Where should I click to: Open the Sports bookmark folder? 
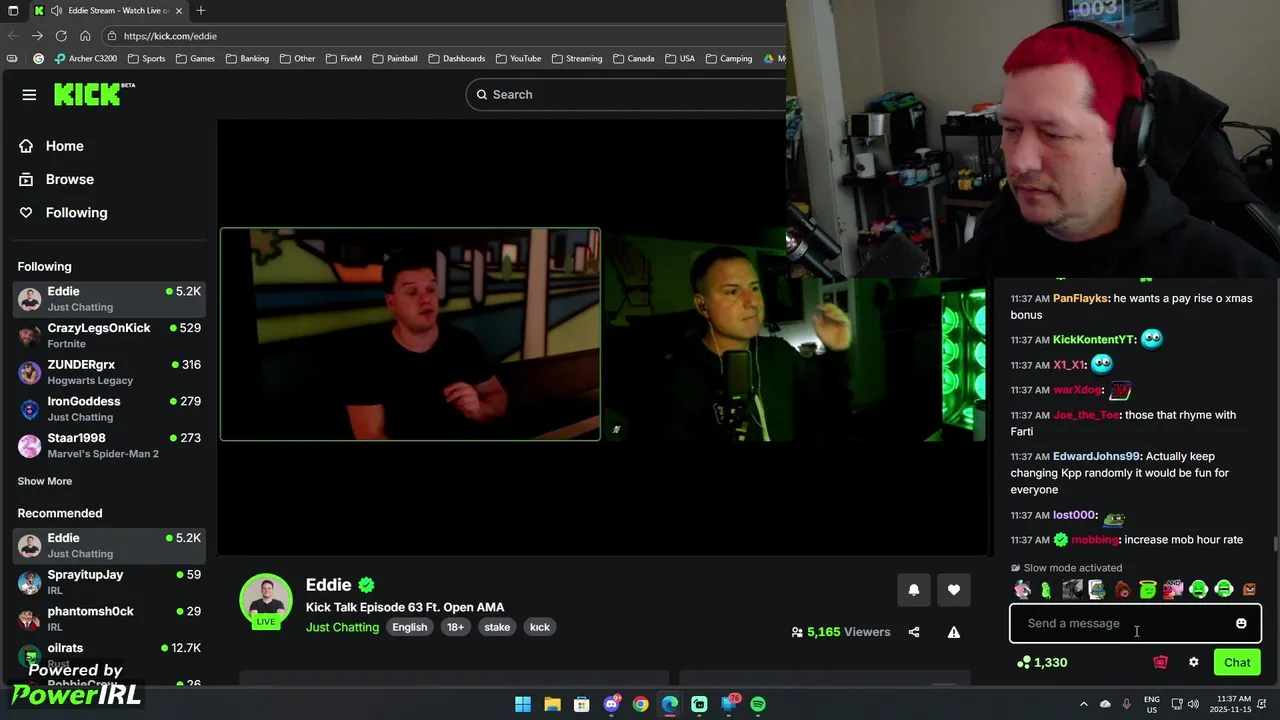[x=146, y=59]
